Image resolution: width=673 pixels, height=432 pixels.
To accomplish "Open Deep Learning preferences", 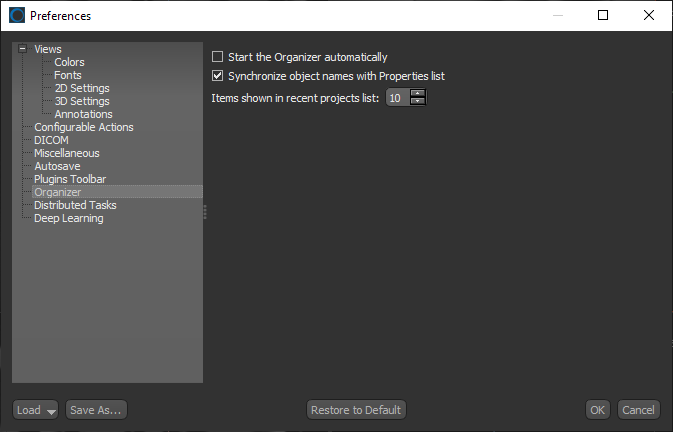I will click(68, 218).
